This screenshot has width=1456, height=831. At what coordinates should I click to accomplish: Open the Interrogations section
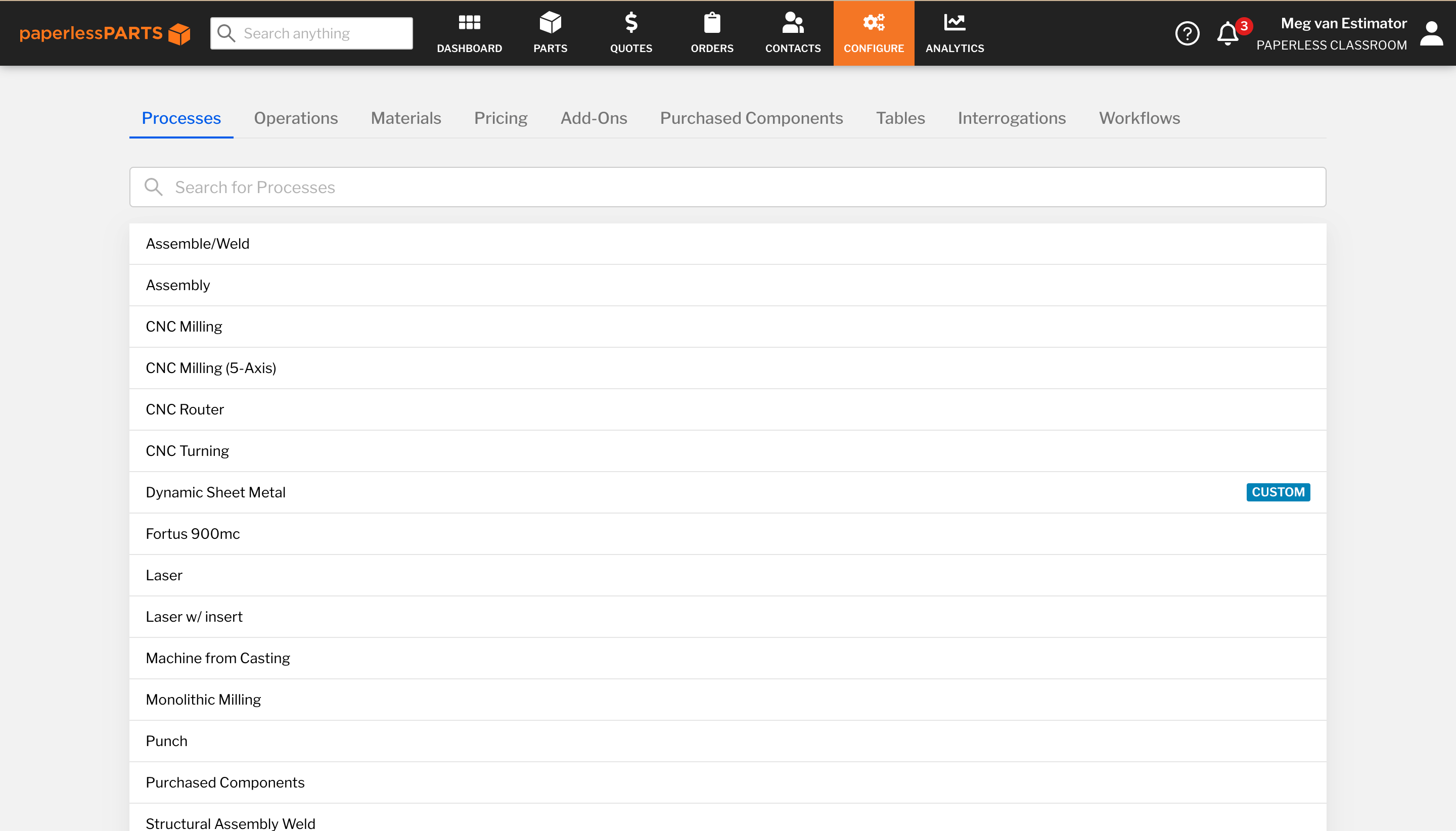(1011, 118)
